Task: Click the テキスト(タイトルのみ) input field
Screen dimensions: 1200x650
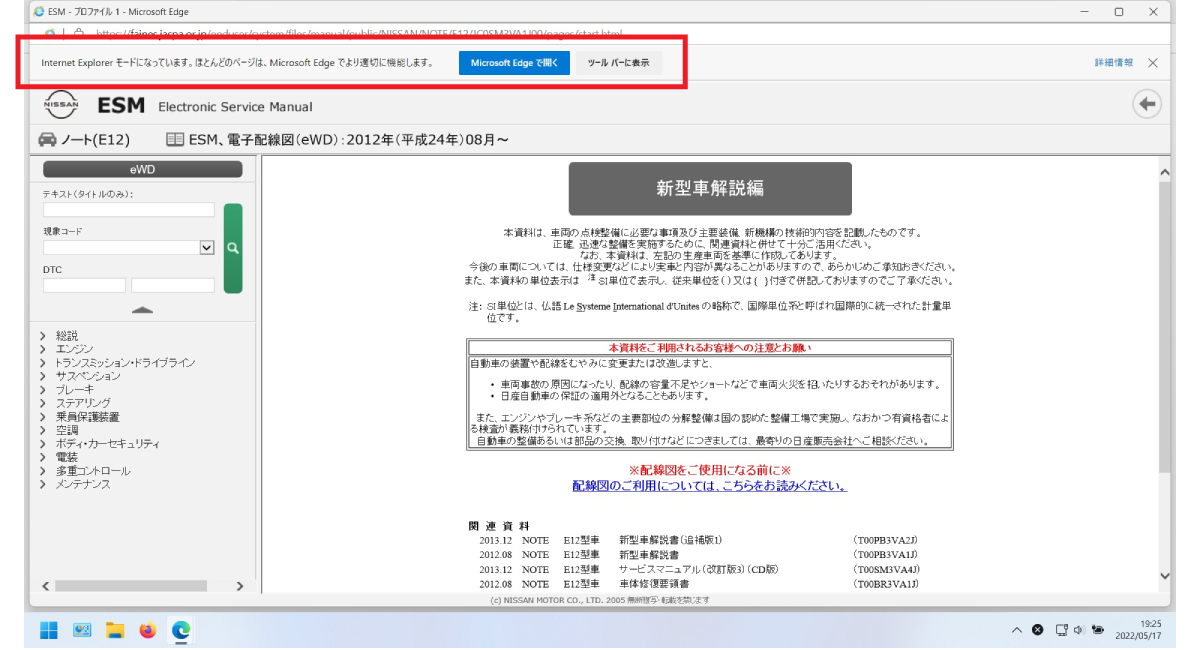Action: click(x=129, y=210)
